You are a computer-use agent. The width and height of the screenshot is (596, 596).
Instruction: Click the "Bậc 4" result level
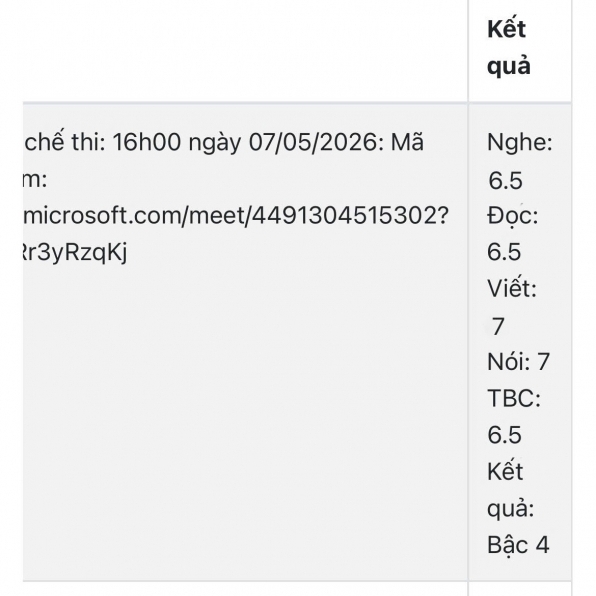click(x=518, y=545)
